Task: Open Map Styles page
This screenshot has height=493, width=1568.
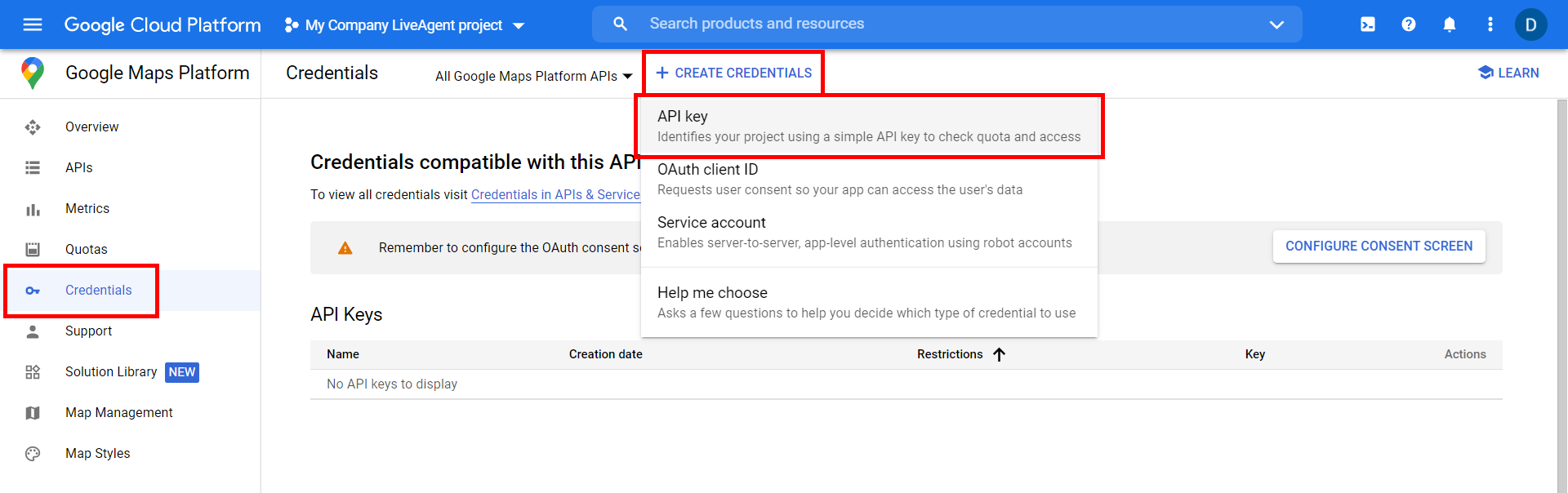Action: [x=97, y=453]
